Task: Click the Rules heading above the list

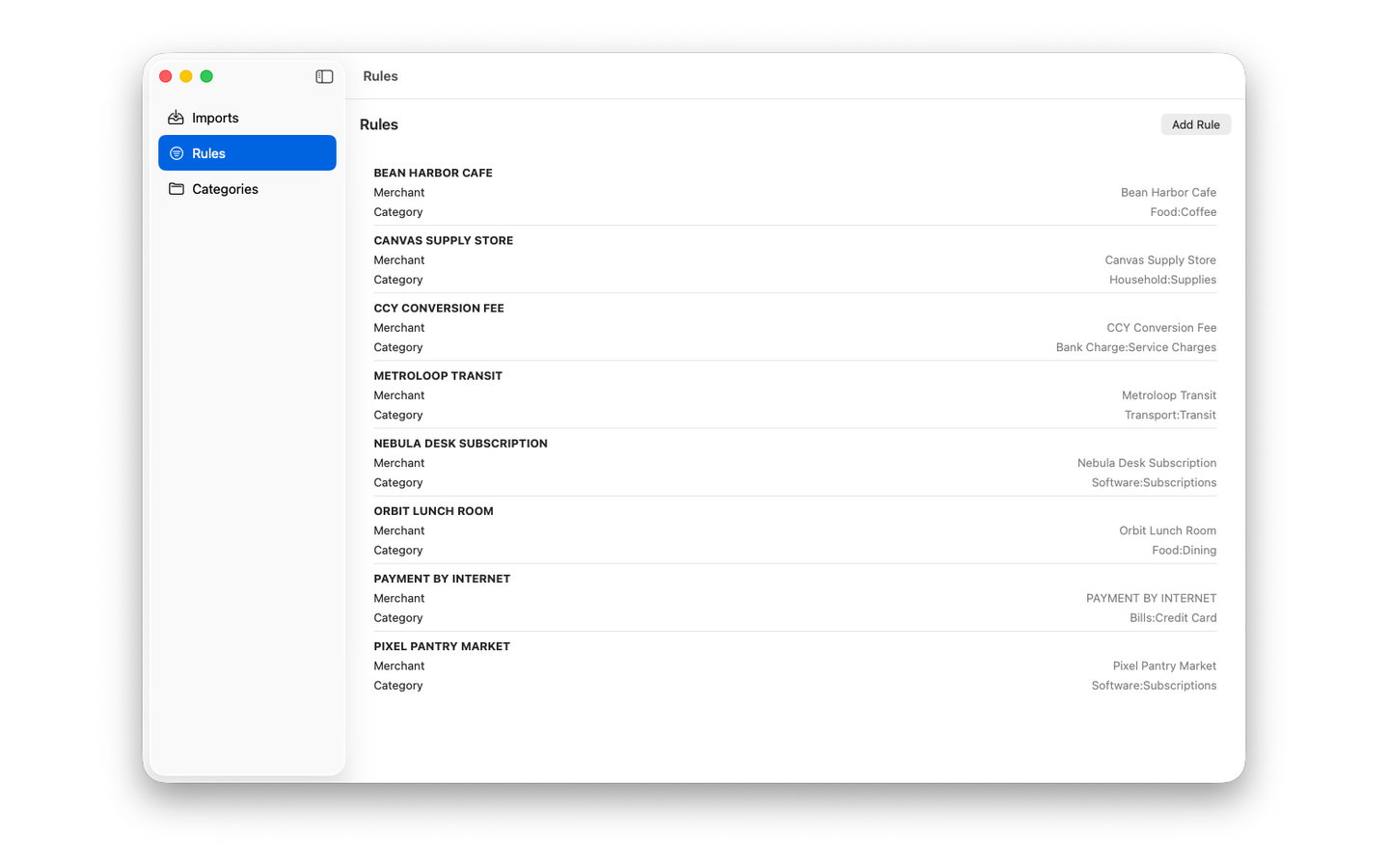Action: pos(379,124)
